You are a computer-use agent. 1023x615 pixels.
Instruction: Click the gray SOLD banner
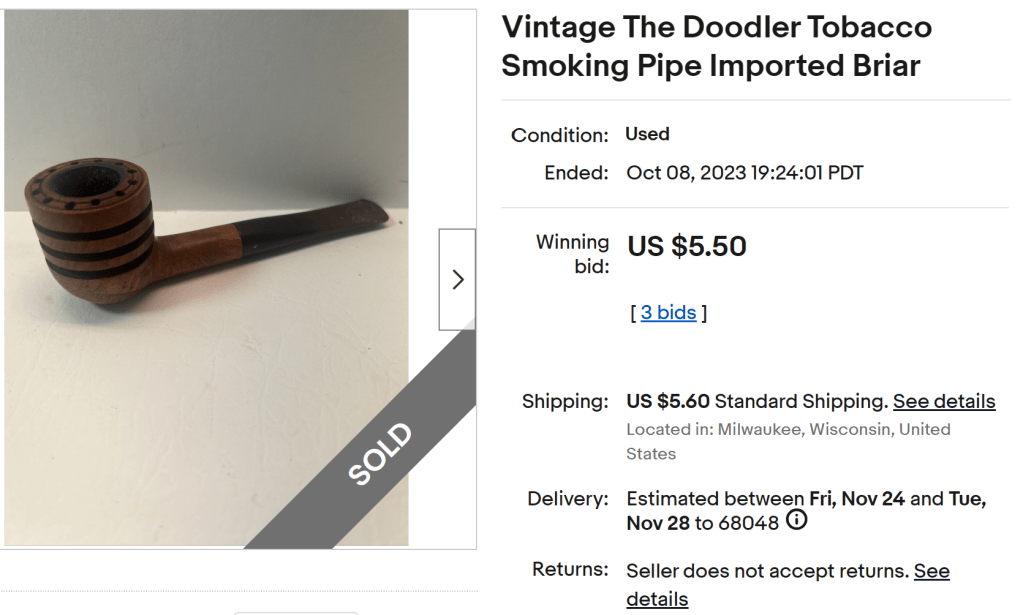click(381, 453)
